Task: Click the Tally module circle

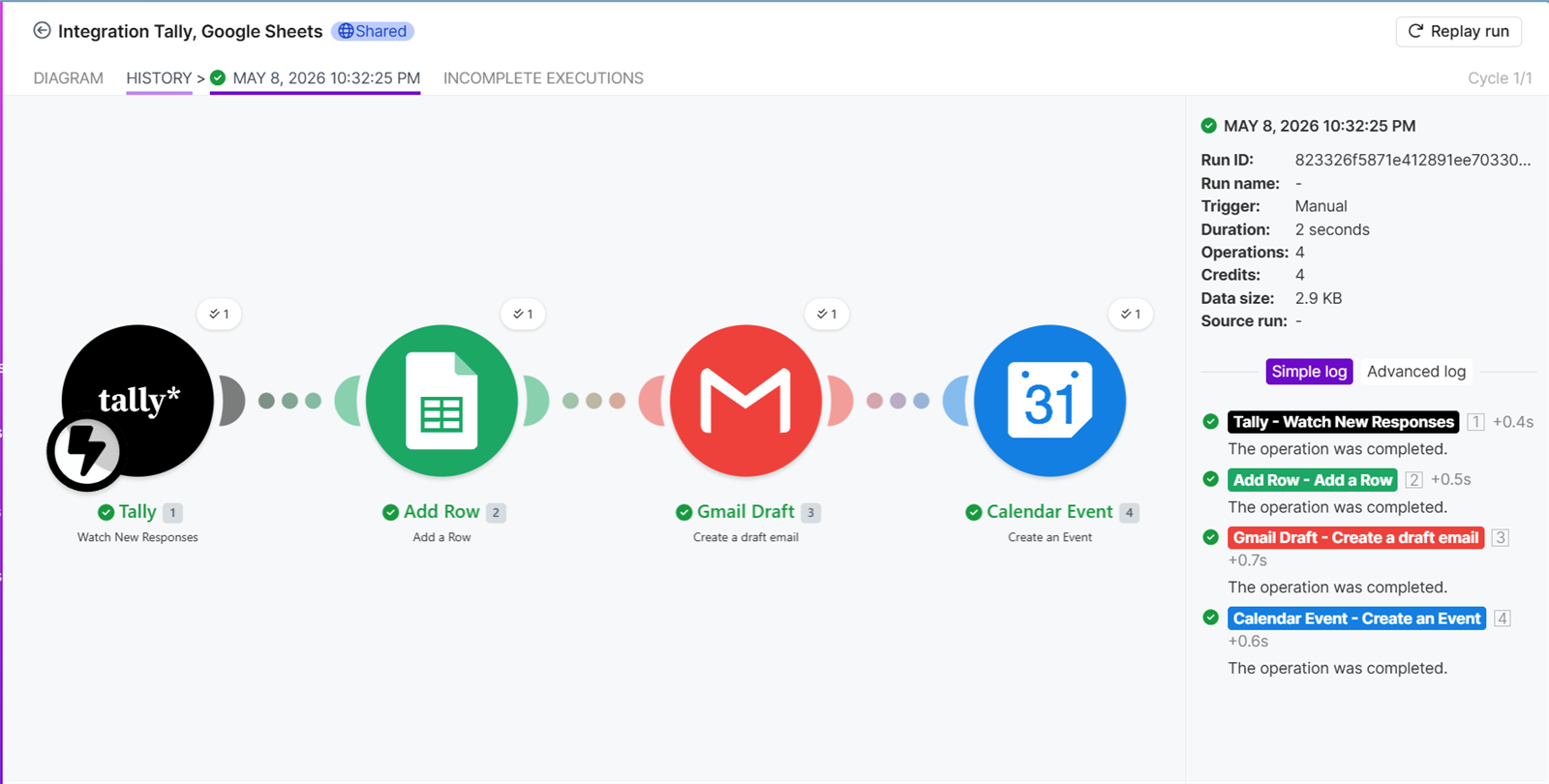Action: click(137, 401)
